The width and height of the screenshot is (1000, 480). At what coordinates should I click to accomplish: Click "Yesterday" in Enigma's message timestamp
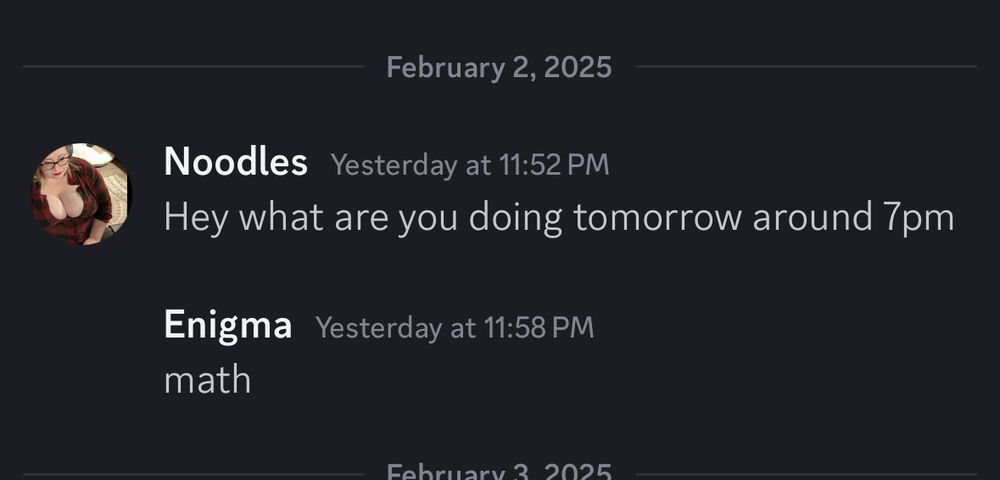[x=378, y=327]
